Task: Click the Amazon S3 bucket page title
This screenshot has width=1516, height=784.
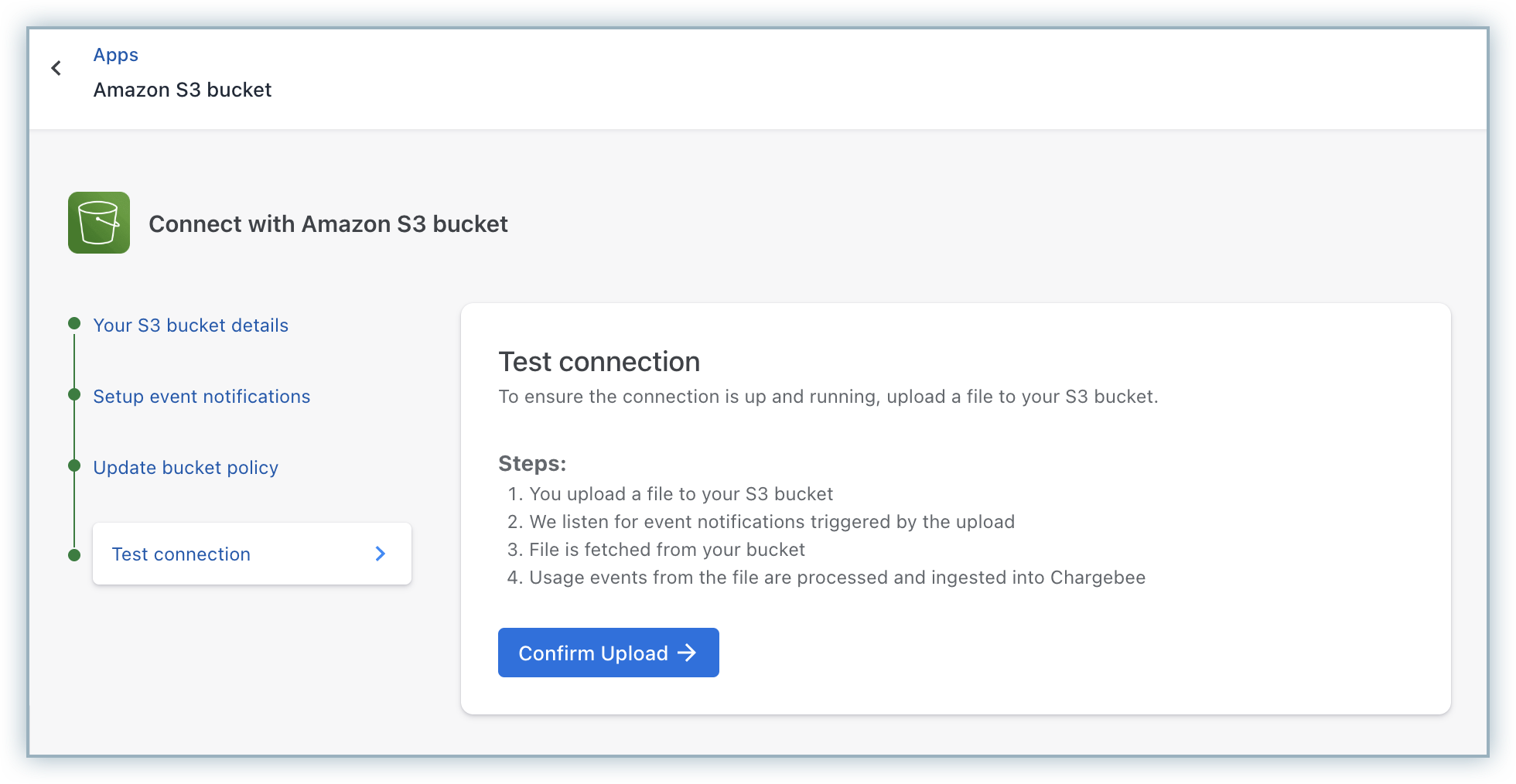Action: [x=183, y=90]
